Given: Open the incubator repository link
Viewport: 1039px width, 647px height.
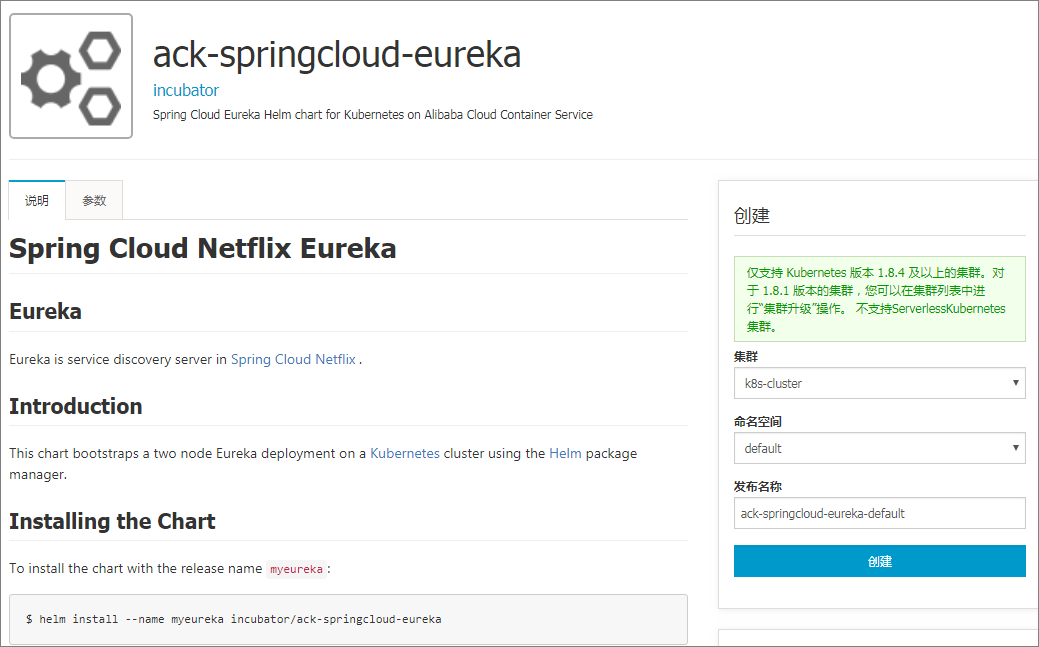Looking at the screenshot, I should 186,90.
